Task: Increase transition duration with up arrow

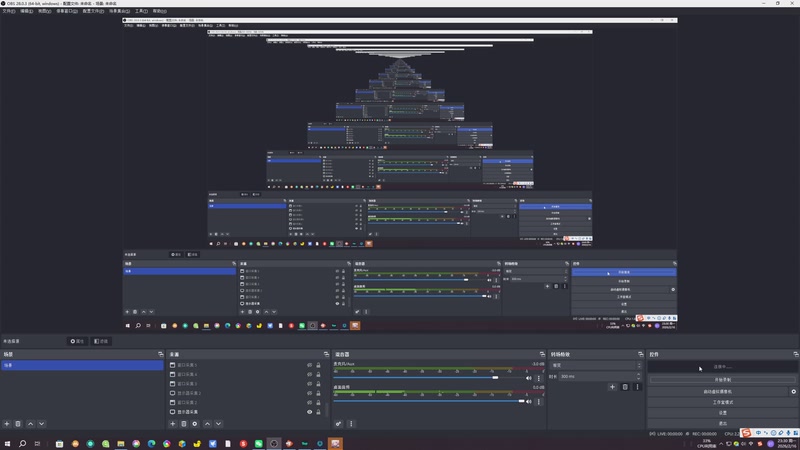Action: [638, 374]
